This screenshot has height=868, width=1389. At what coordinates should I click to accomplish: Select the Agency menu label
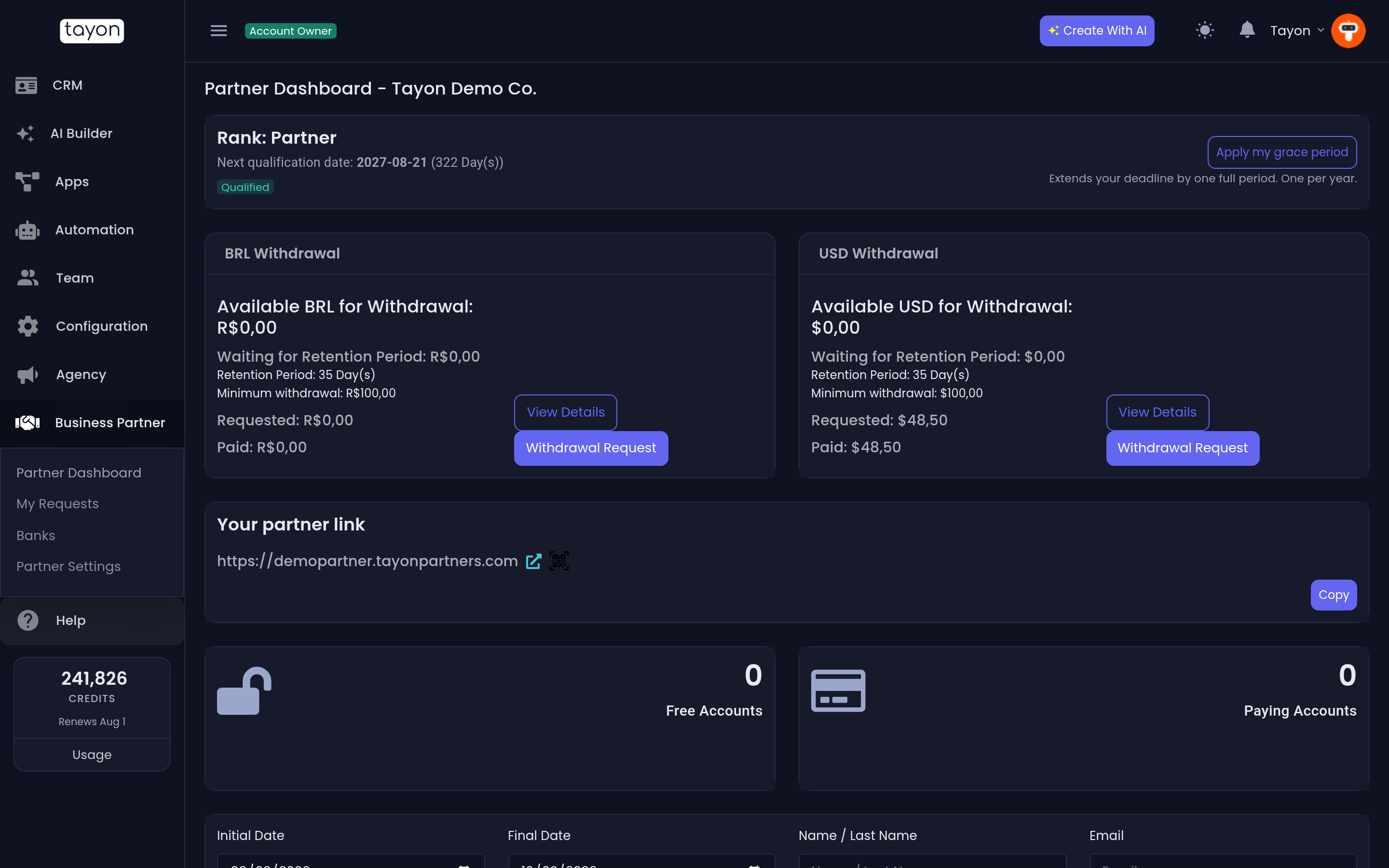(81, 375)
